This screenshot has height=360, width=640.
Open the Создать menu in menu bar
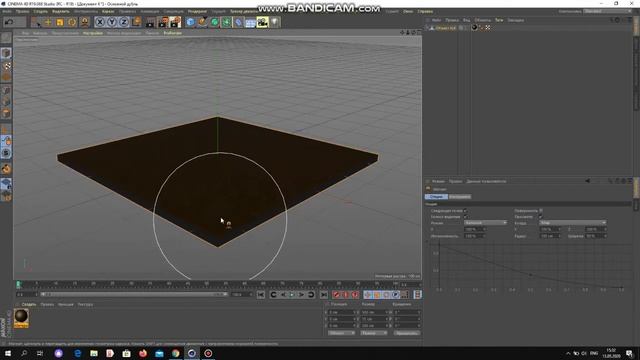[40, 11]
